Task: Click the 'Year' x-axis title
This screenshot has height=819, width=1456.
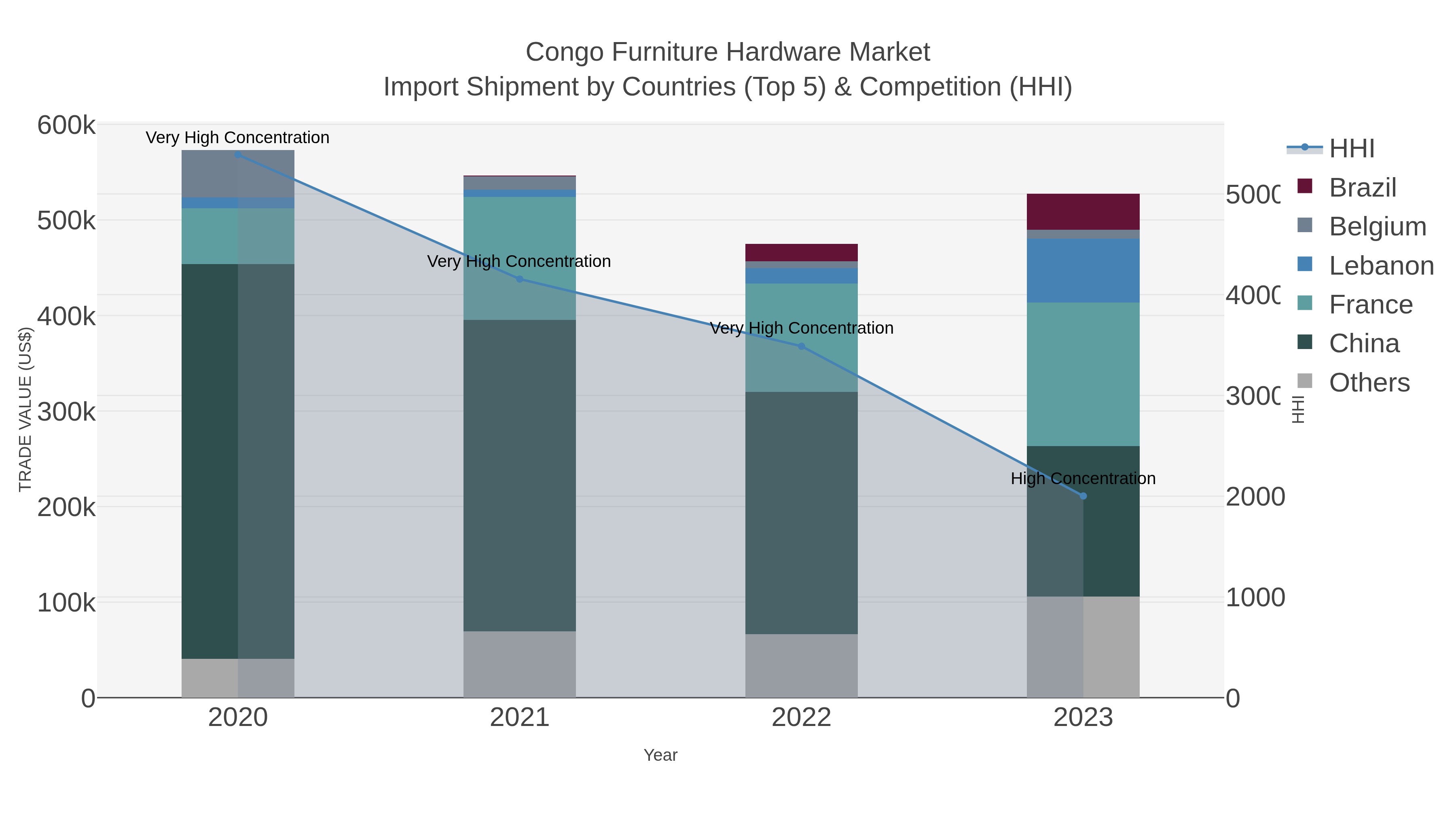Action: coord(661,755)
